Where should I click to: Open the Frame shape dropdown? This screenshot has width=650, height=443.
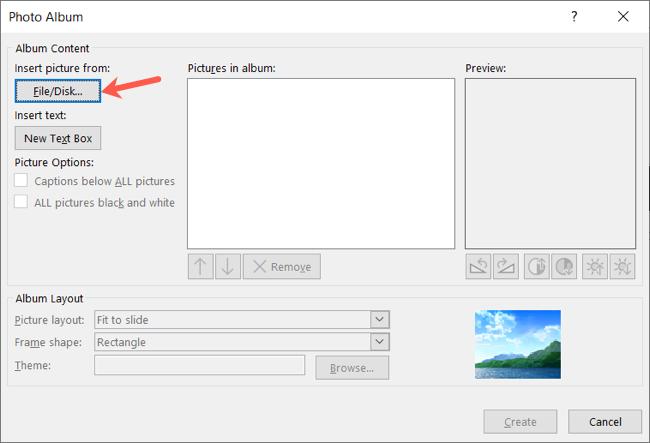(380, 342)
